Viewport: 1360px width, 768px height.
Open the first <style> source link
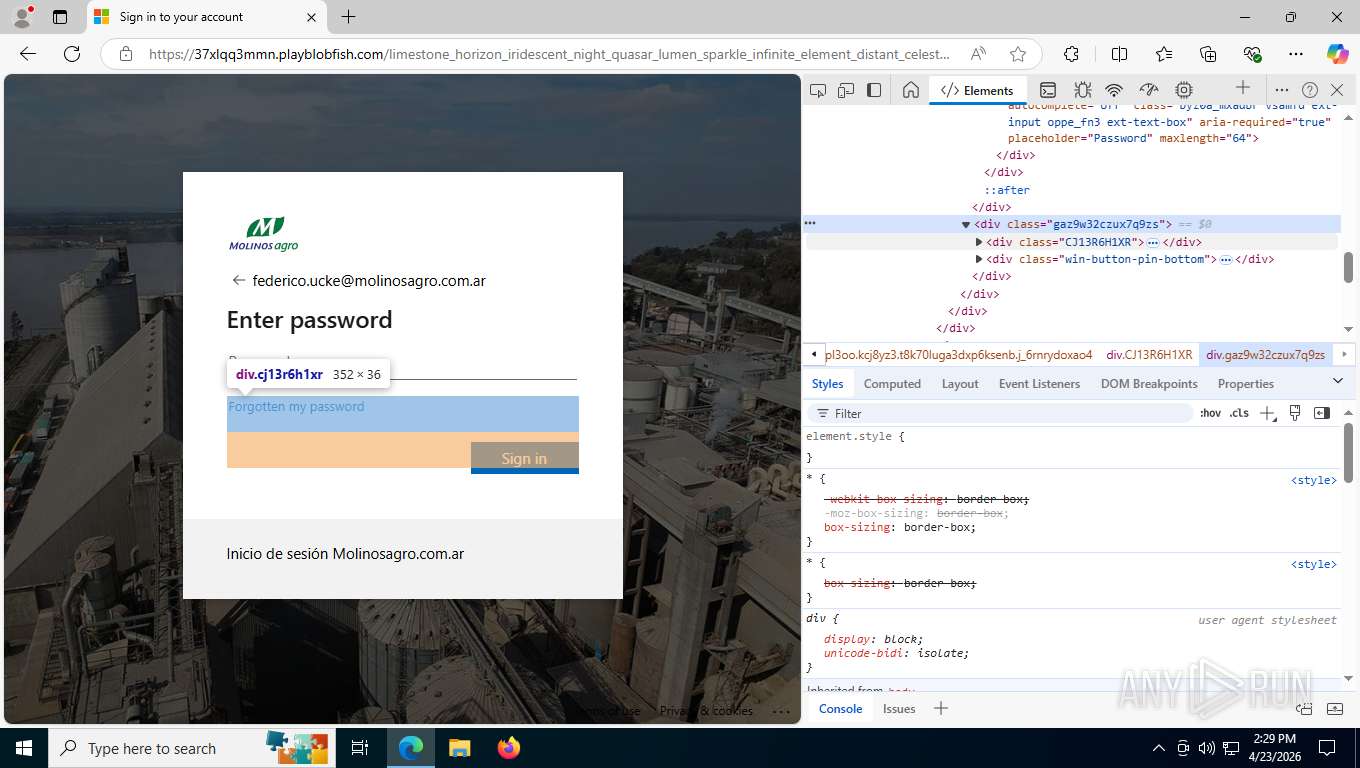1313,480
